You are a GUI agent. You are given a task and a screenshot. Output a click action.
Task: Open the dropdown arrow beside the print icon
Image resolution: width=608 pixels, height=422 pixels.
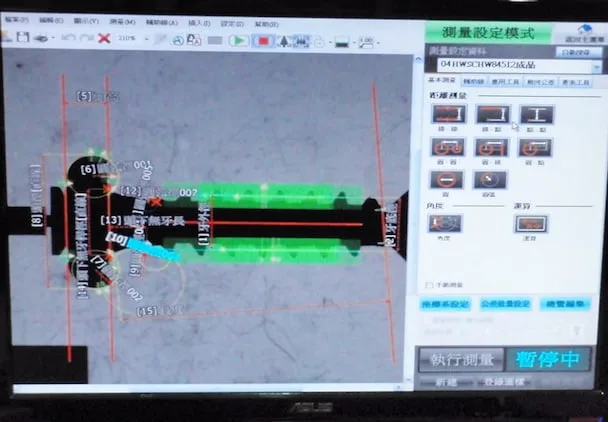(53, 38)
